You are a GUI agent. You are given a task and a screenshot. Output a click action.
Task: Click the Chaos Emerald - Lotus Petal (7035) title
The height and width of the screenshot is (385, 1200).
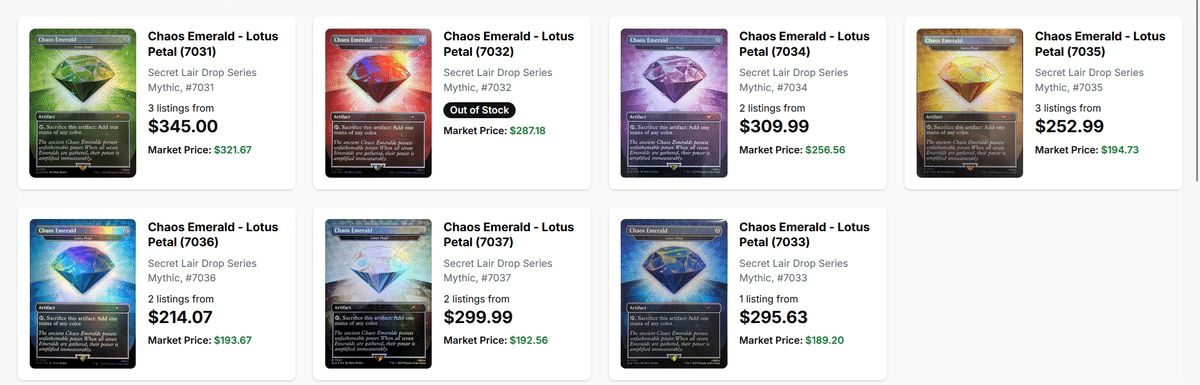[1100, 43]
